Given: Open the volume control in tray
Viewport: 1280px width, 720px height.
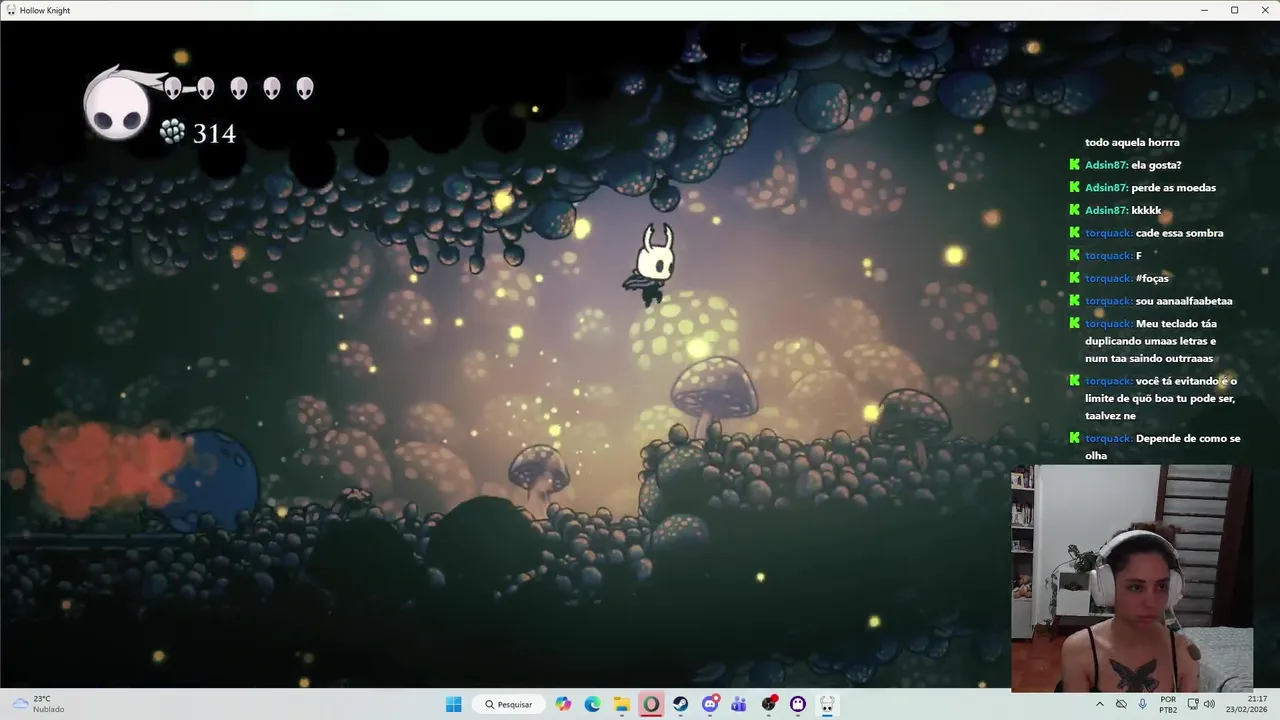Looking at the screenshot, I should pos(1209,704).
